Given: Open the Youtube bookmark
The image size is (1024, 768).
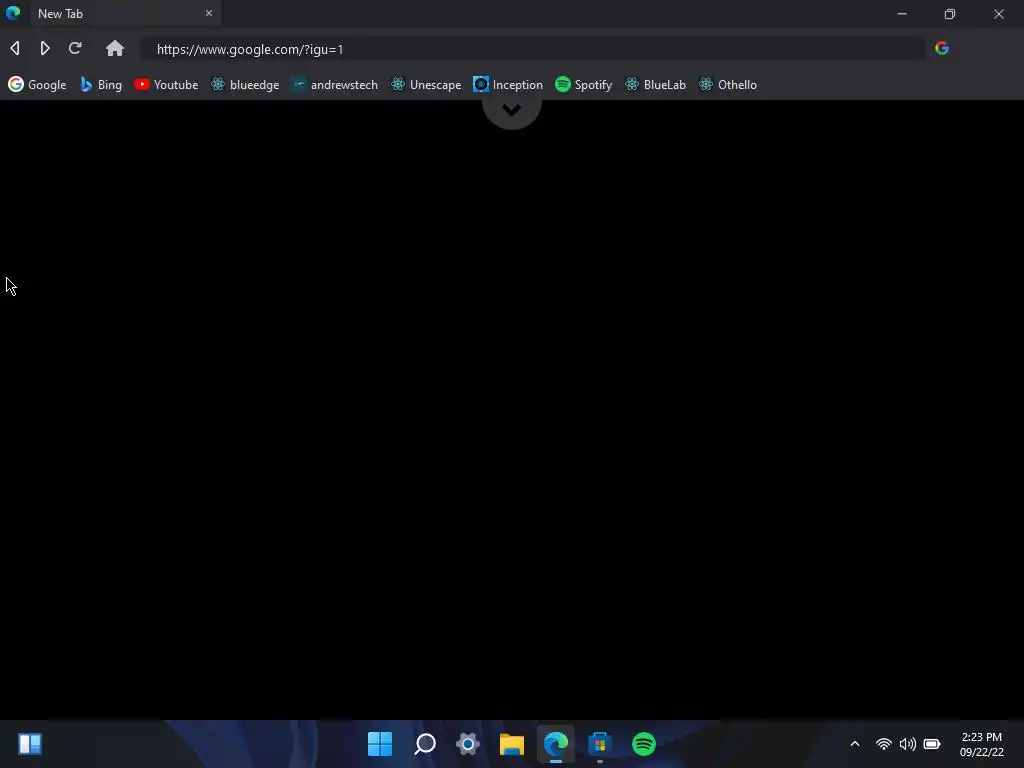Looking at the screenshot, I should (x=166, y=85).
